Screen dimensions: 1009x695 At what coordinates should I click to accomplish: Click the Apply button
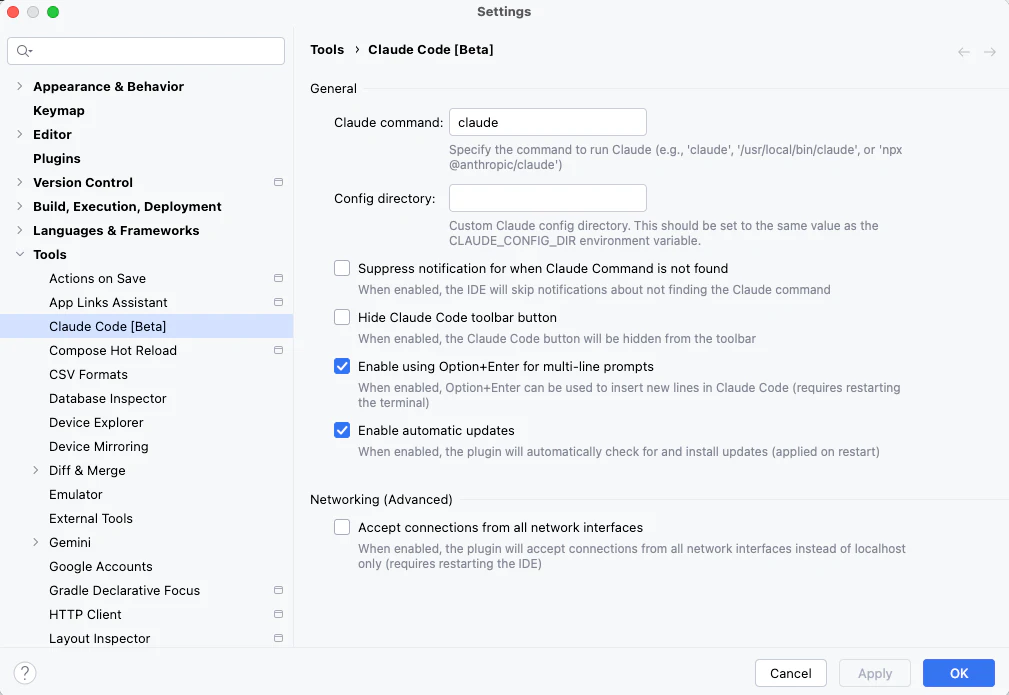point(875,673)
